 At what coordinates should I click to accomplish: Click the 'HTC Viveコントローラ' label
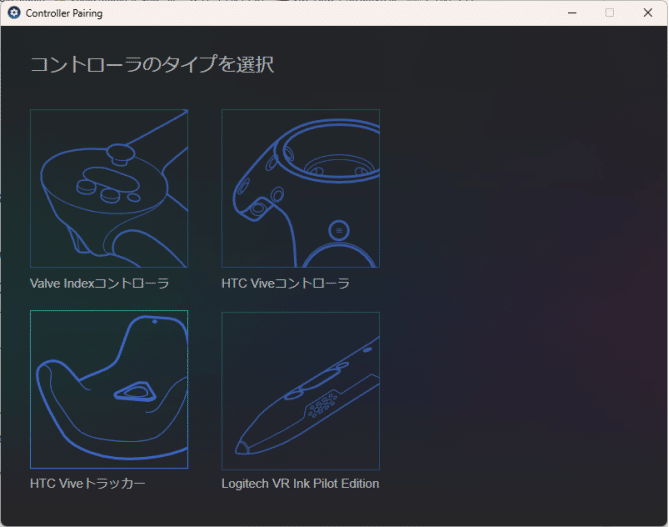285,283
